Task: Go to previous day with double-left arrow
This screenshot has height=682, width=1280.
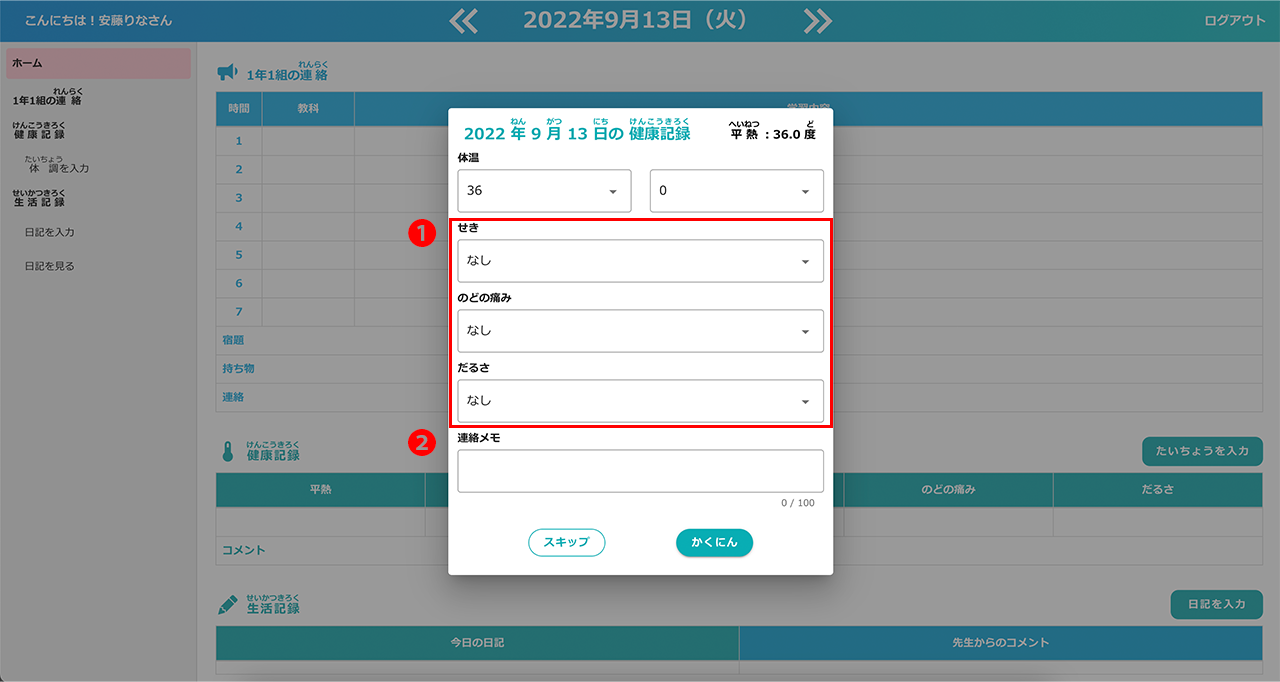Action: click(x=463, y=21)
